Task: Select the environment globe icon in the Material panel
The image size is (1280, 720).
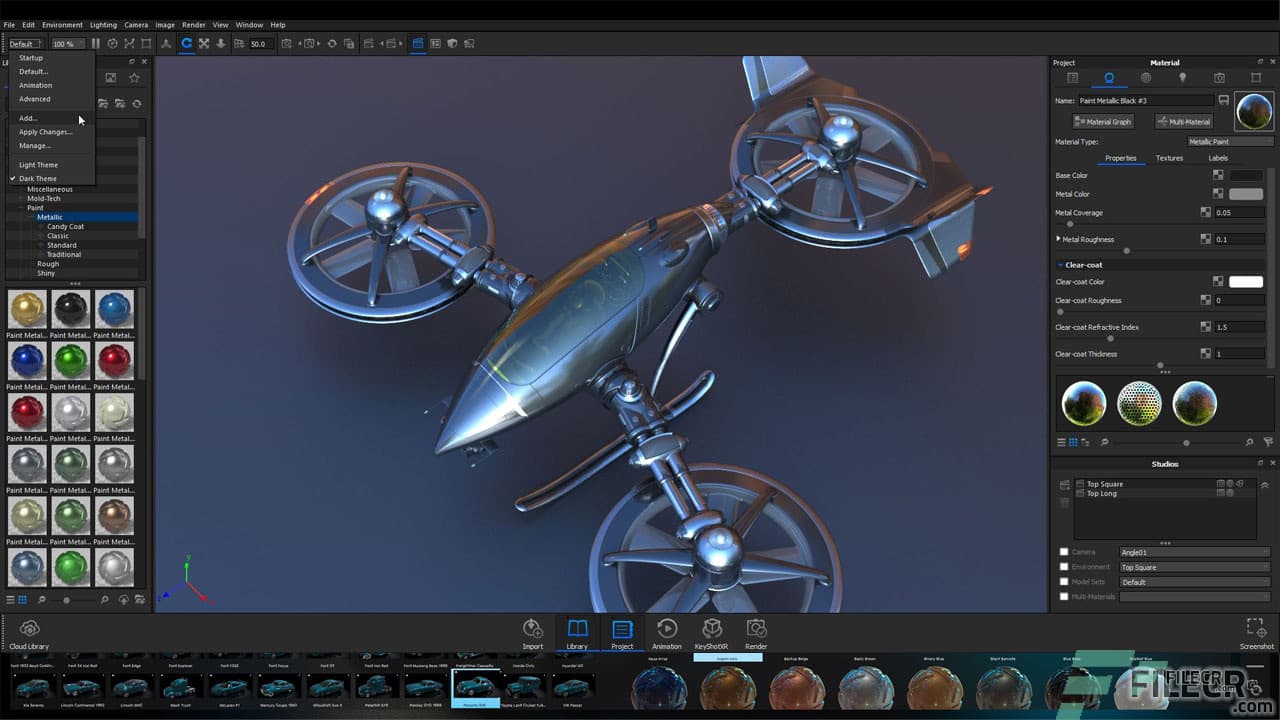Action: [1143, 77]
